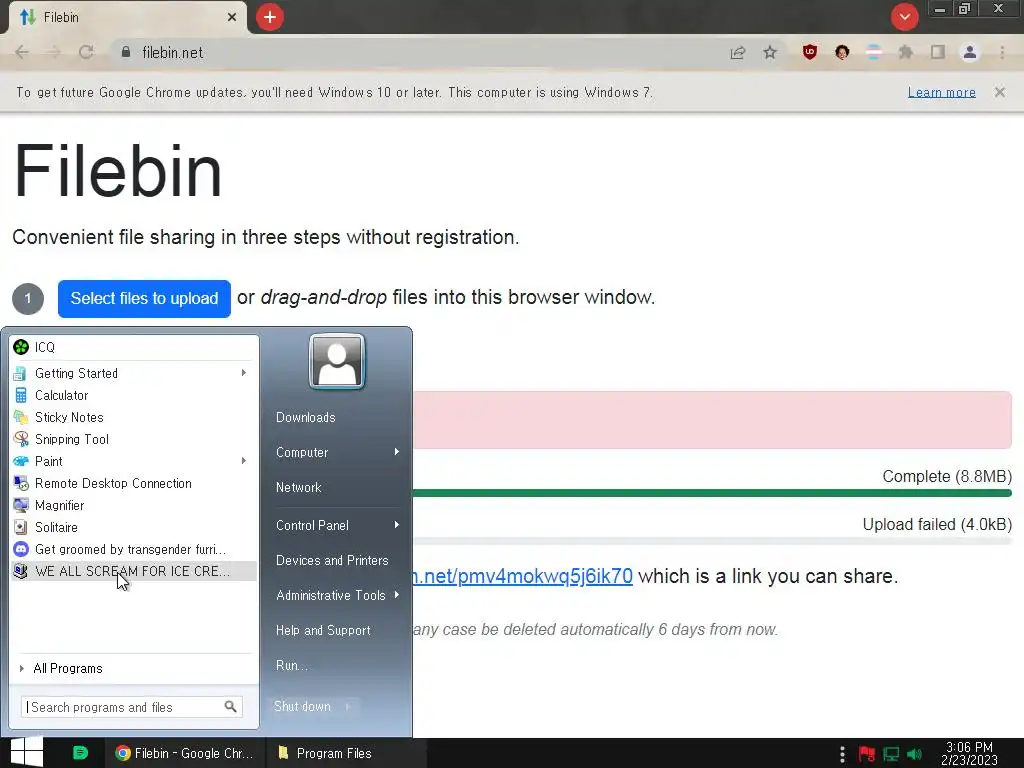Open a new tab with plus button

tap(270, 17)
